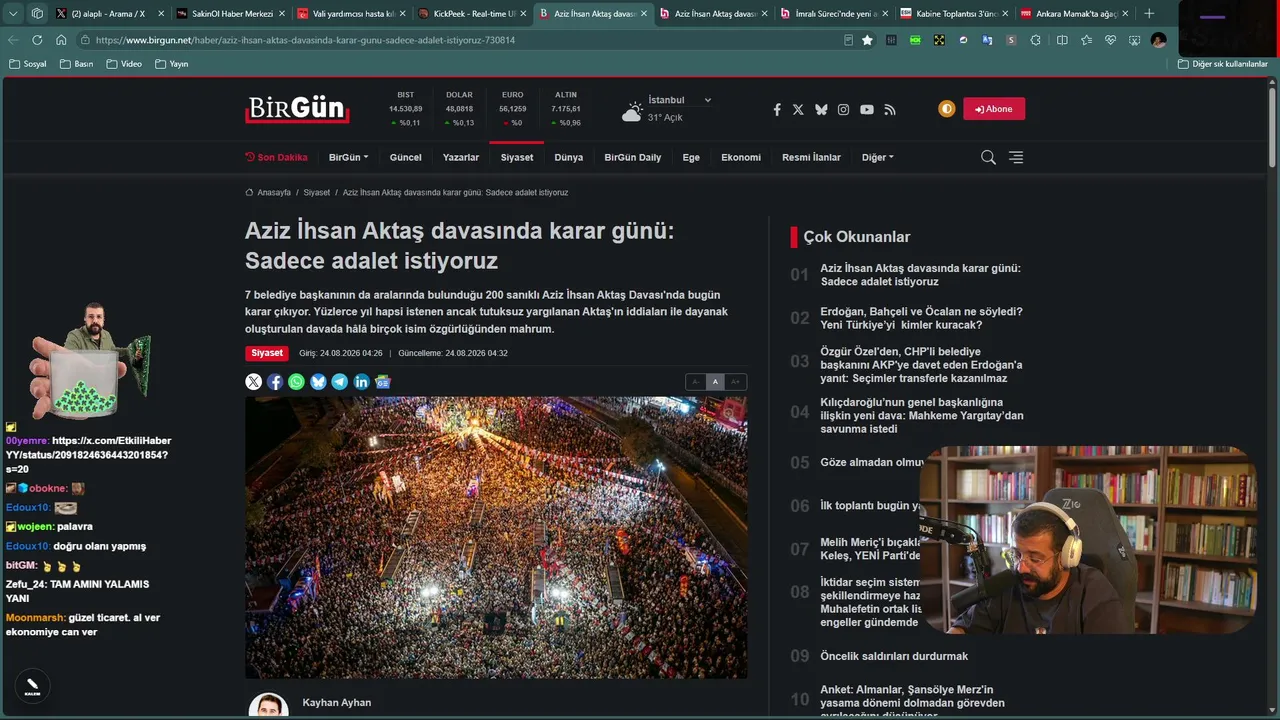The image size is (1280, 720).
Task: Open the BirGün Daily navigation item
Action: [633, 157]
